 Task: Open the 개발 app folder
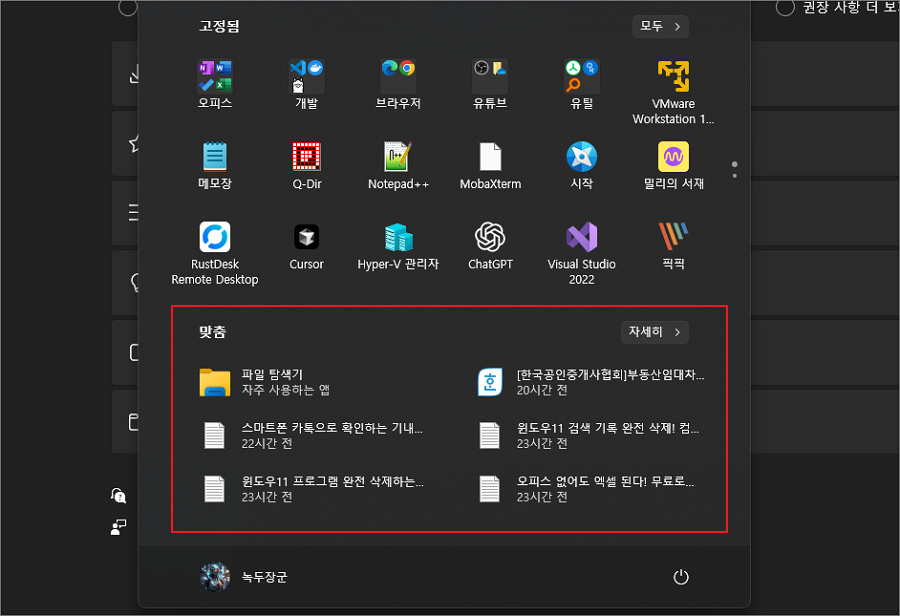(x=307, y=84)
